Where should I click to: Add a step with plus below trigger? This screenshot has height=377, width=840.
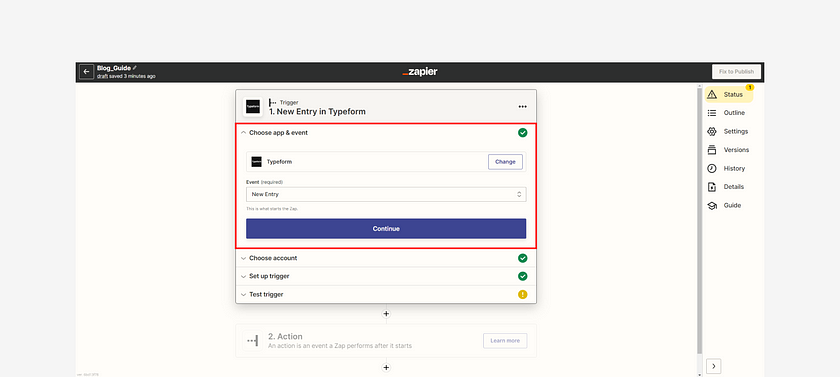click(386, 314)
